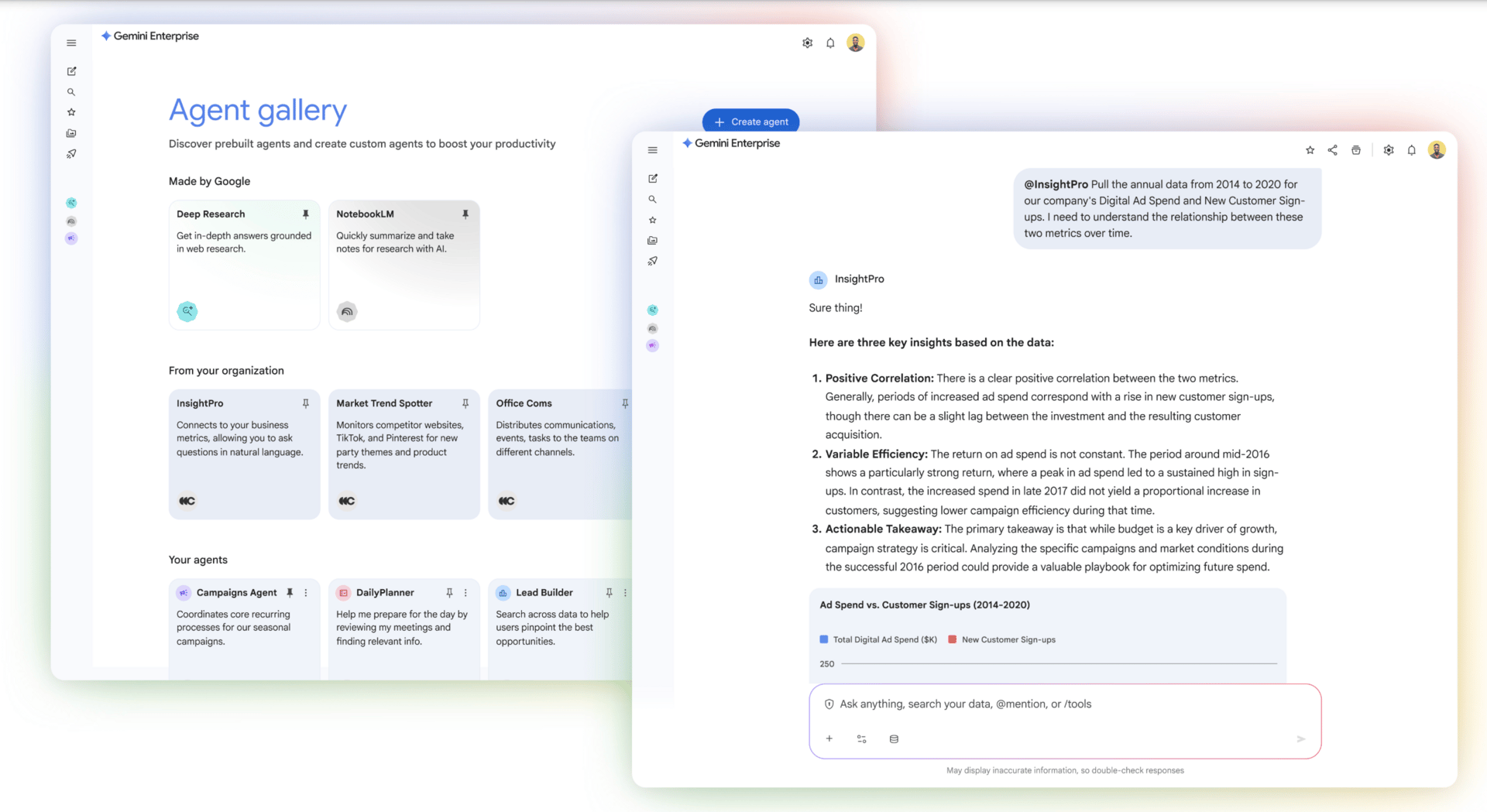1487x812 pixels.
Task: Pin the DailyPlanner agent
Action: [449, 593]
